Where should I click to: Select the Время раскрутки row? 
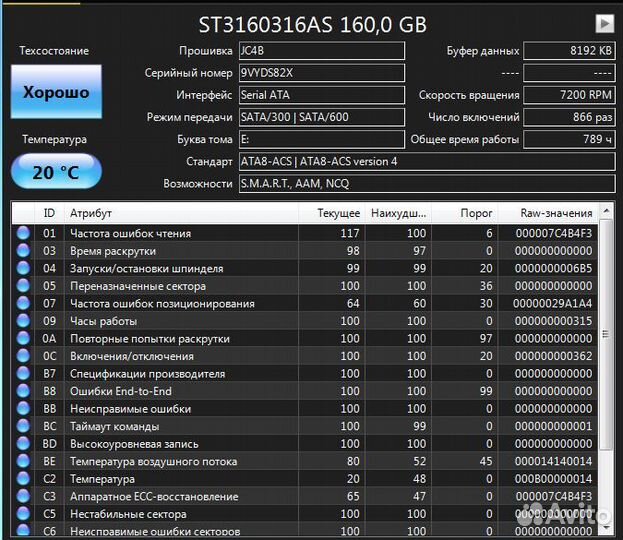click(x=305, y=251)
